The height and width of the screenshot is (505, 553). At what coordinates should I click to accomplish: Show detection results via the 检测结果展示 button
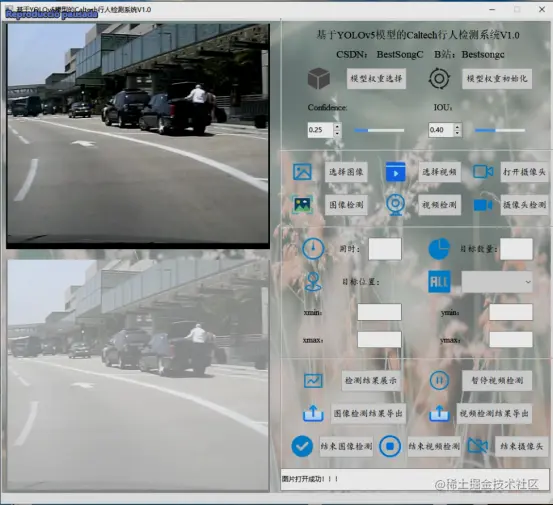click(371, 381)
